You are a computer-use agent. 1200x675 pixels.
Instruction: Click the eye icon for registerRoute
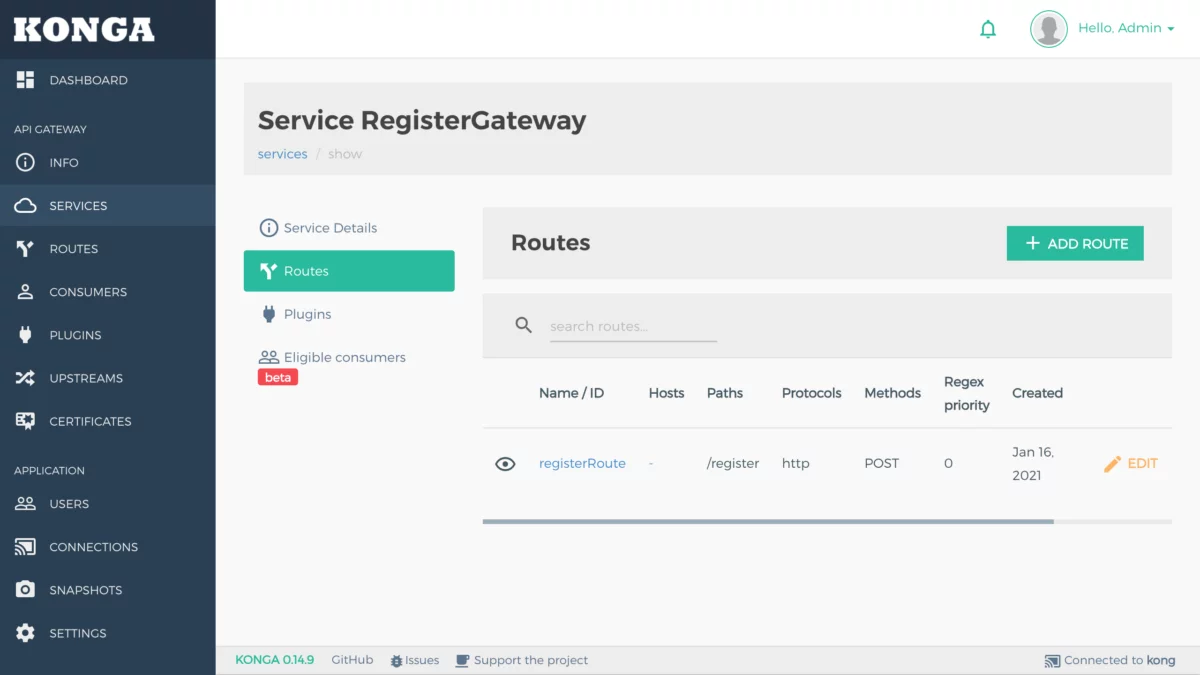pyautogui.click(x=505, y=464)
